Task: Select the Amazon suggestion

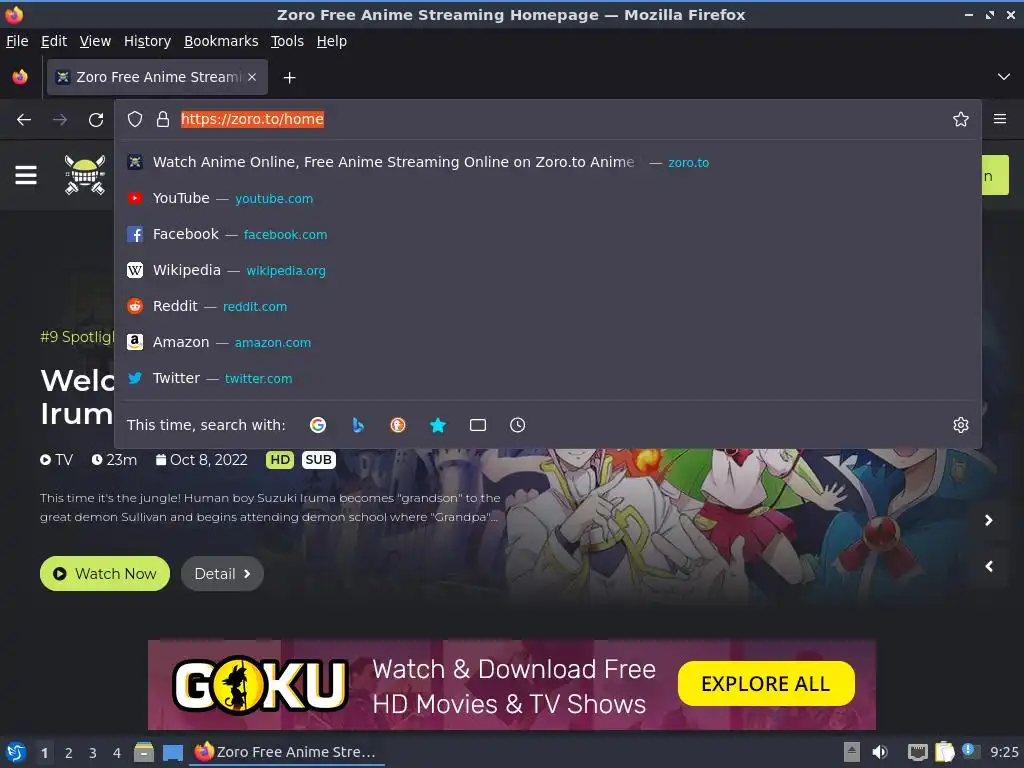Action: (x=547, y=342)
